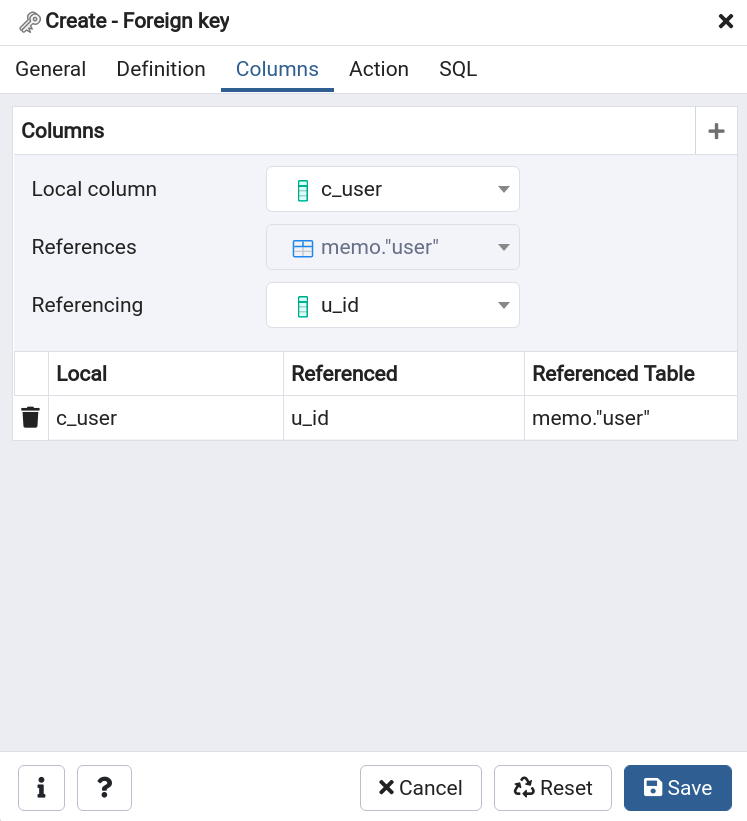Open the Definition tab
Screen dimensions: 747x821
pos(161,69)
